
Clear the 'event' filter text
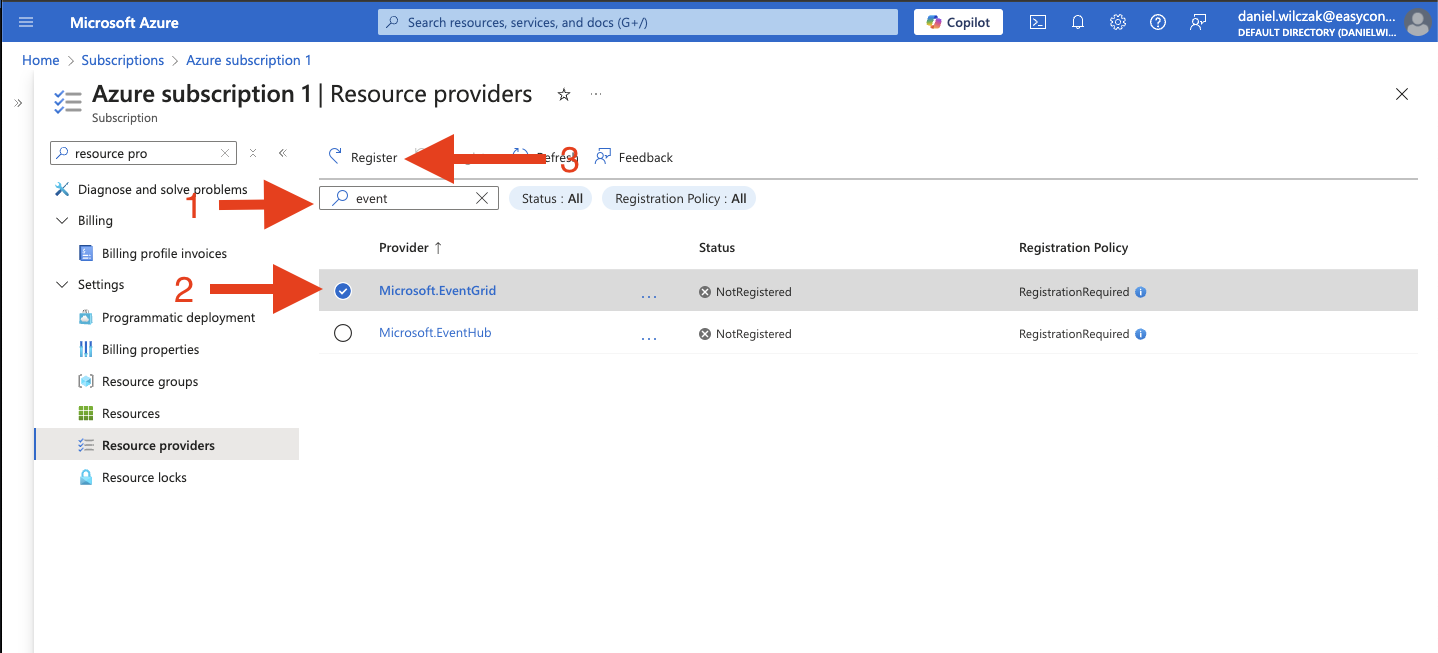[x=482, y=198]
